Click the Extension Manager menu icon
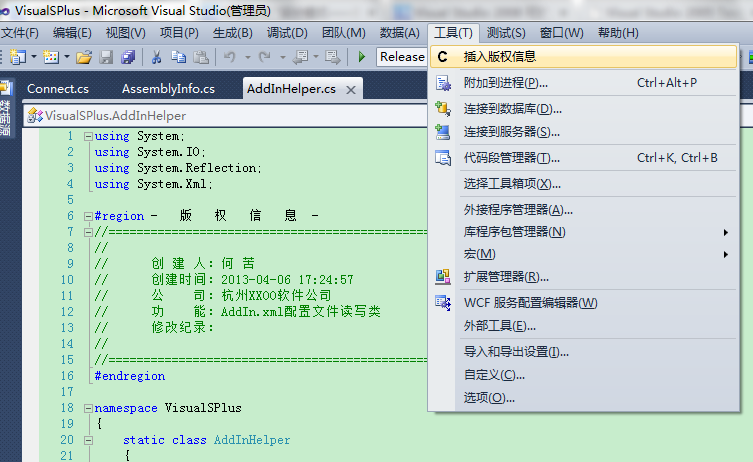Screen dimensions: 753x462 (x=443, y=277)
